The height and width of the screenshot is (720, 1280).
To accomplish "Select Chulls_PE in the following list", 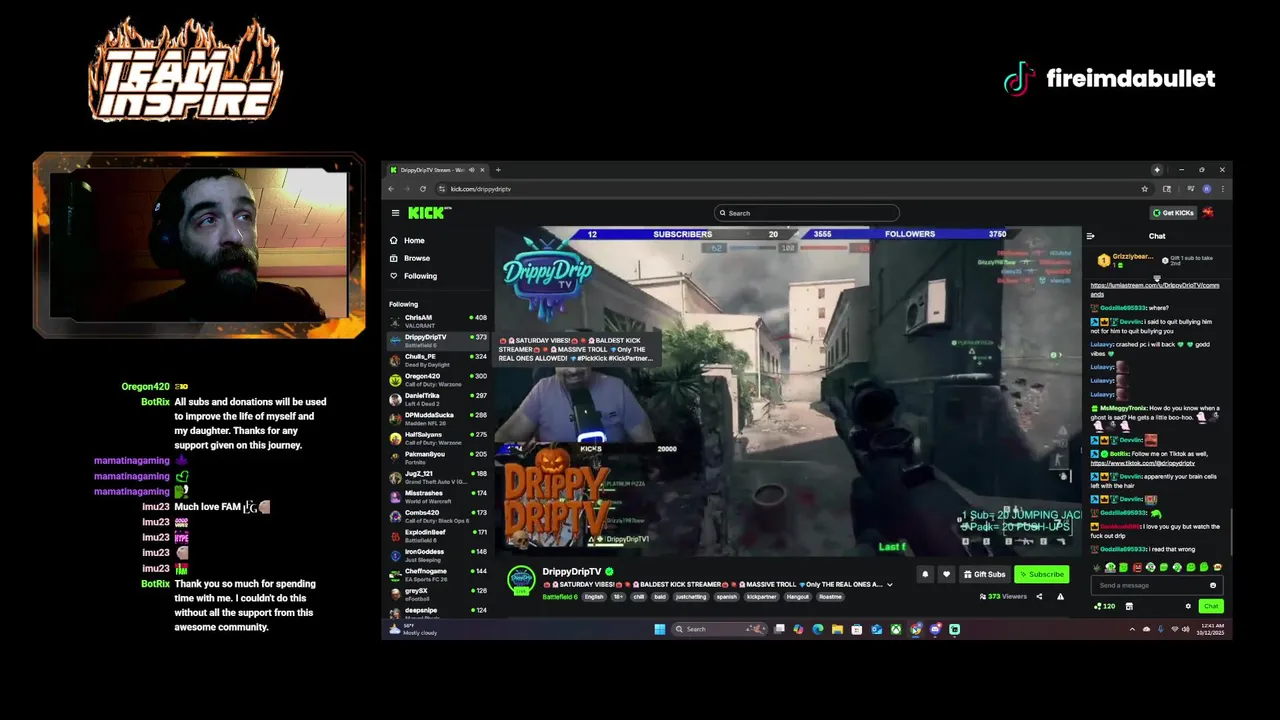I will pyautogui.click(x=438, y=360).
